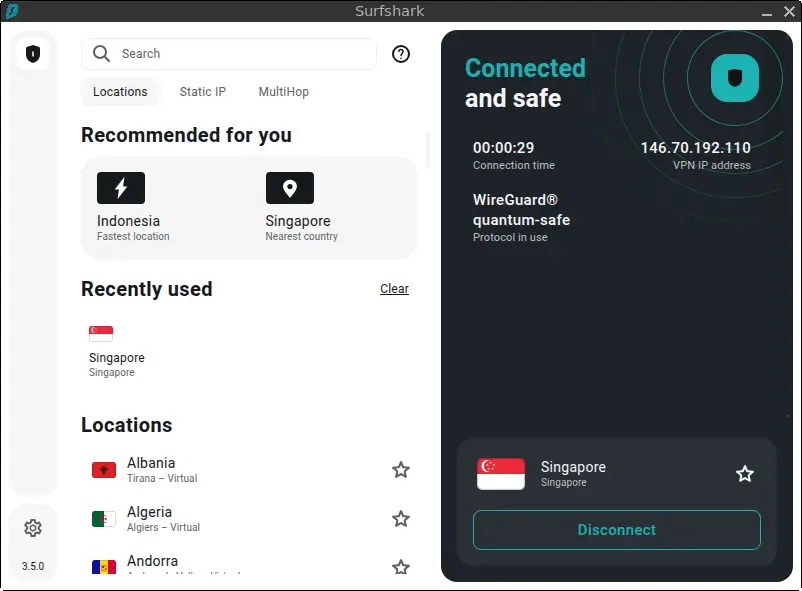The height and width of the screenshot is (591, 802).
Task: Click the Surfshark logo in title bar
Action: pos(11,11)
